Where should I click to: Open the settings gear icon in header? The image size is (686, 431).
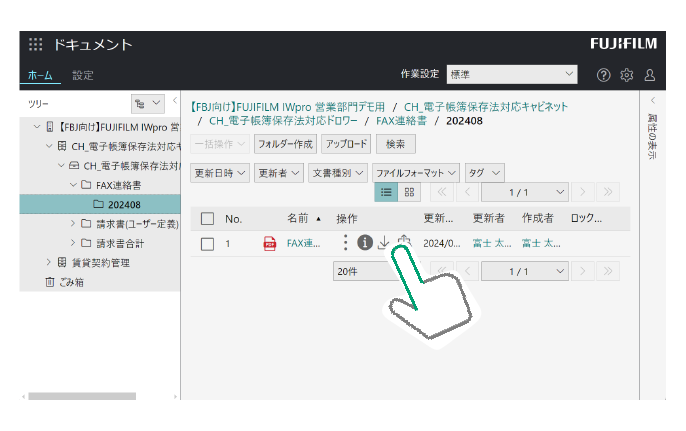click(626, 75)
